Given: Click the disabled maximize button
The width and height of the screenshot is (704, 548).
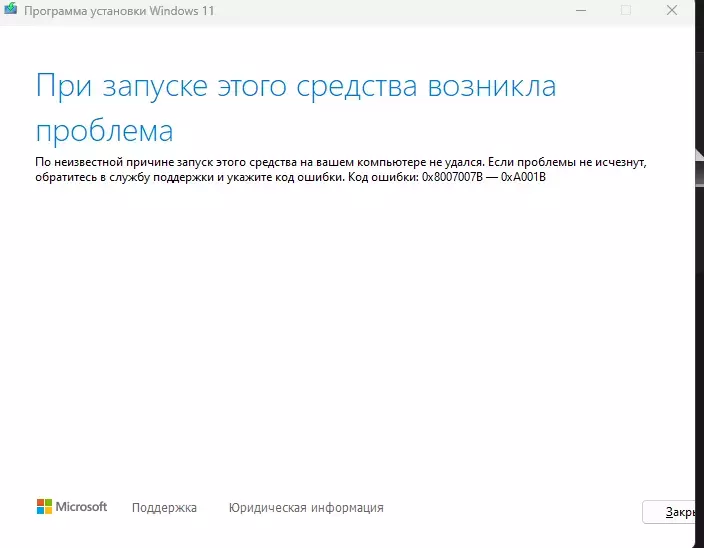Looking at the screenshot, I should click(626, 10).
